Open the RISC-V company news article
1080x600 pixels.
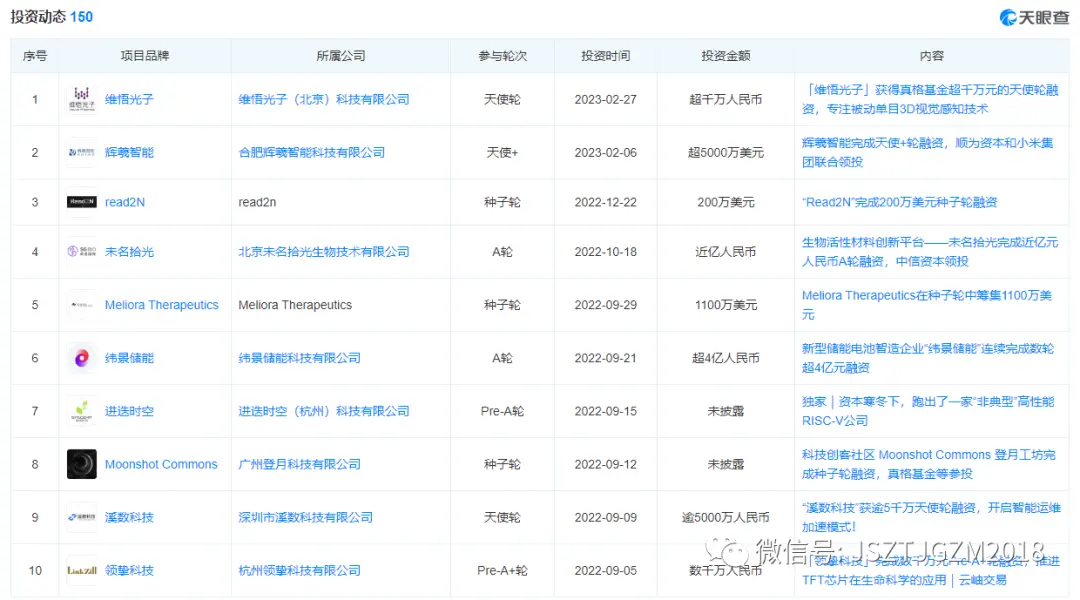pos(928,411)
